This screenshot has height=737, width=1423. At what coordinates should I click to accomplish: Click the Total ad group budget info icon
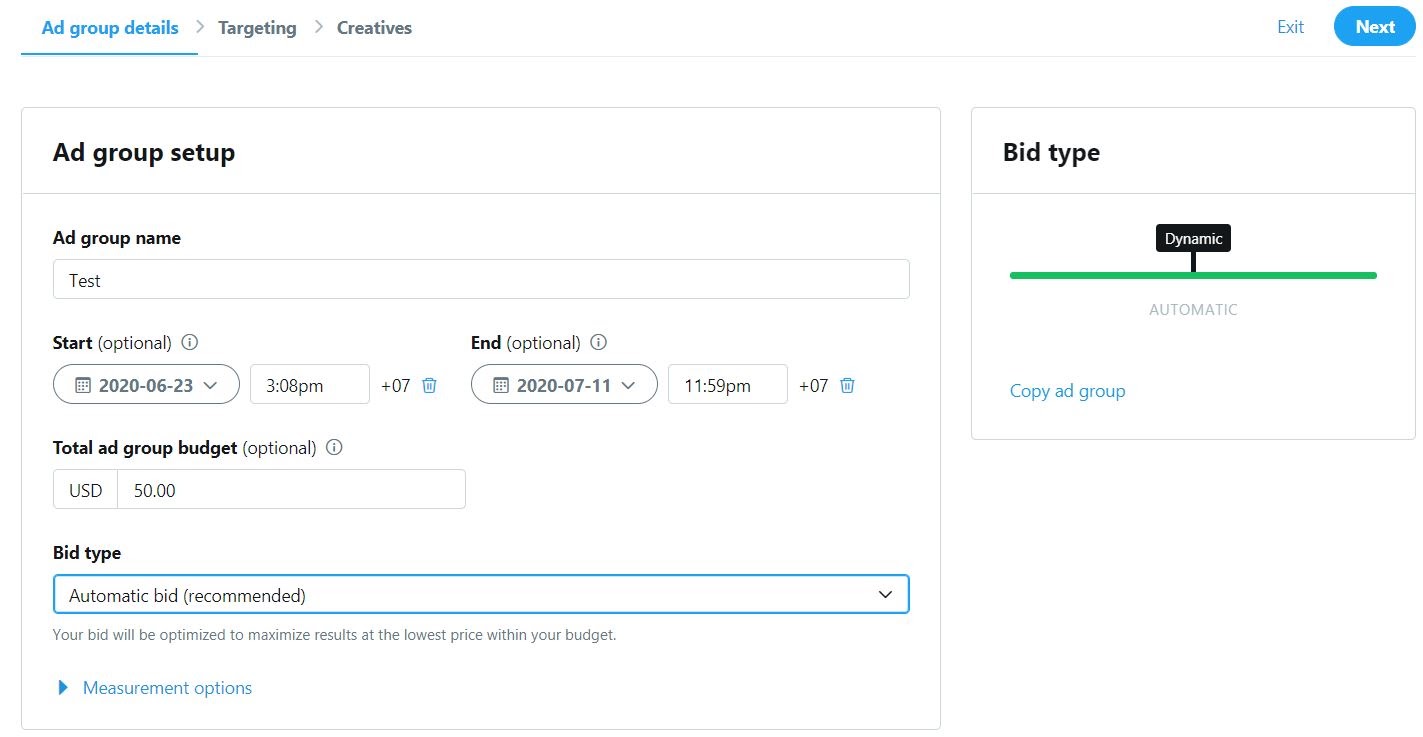click(335, 447)
